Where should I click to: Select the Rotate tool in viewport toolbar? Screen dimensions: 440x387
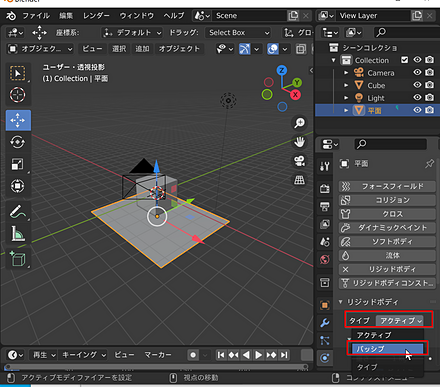tap(18, 142)
